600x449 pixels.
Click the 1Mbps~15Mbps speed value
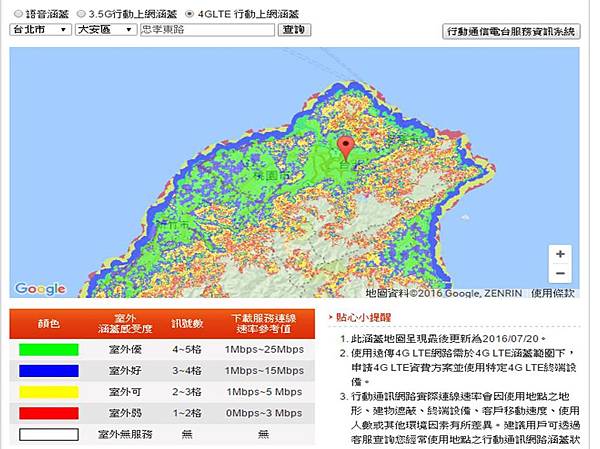tap(264, 371)
